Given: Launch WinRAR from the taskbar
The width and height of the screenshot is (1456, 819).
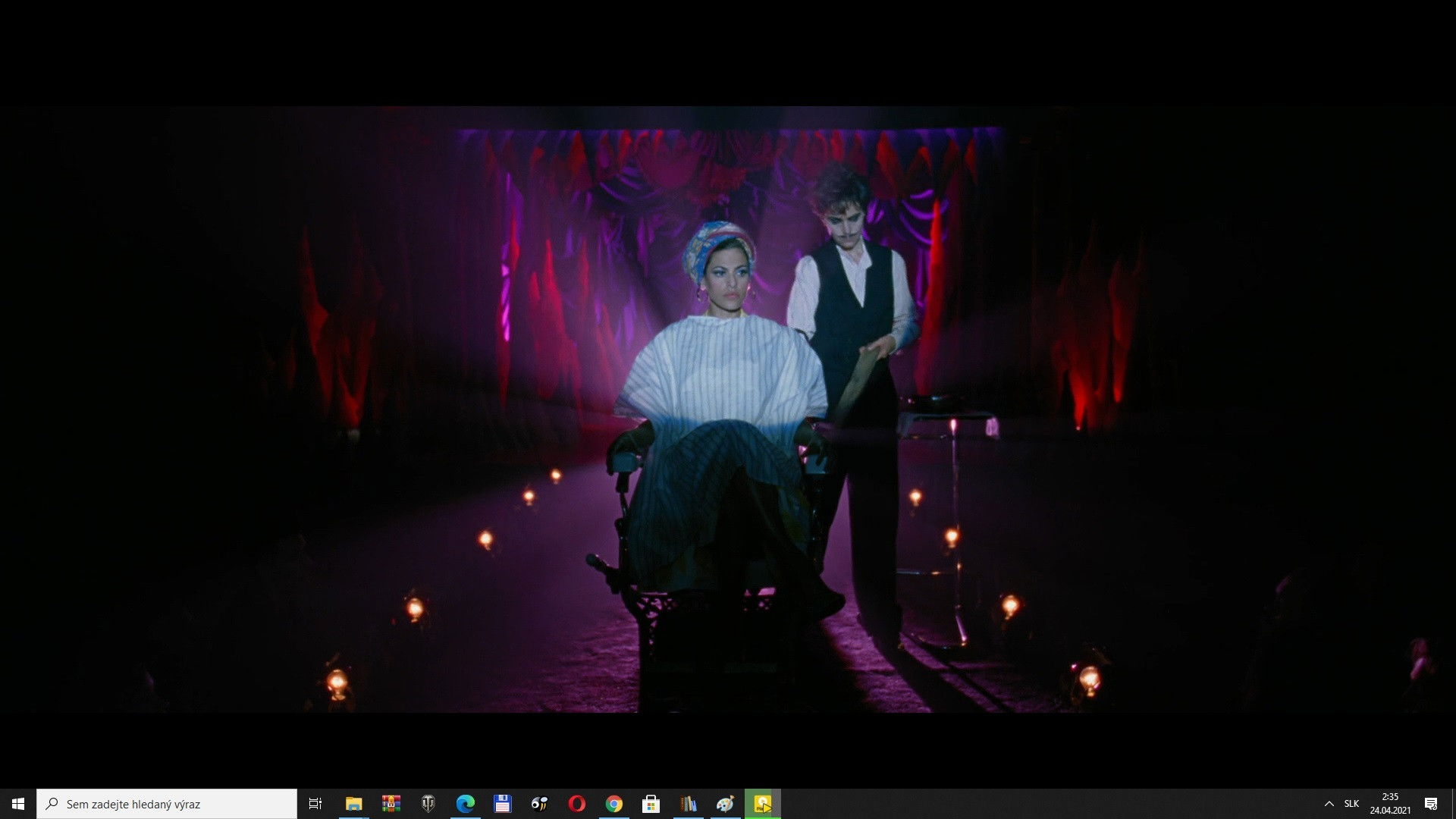Looking at the screenshot, I should tap(391, 804).
